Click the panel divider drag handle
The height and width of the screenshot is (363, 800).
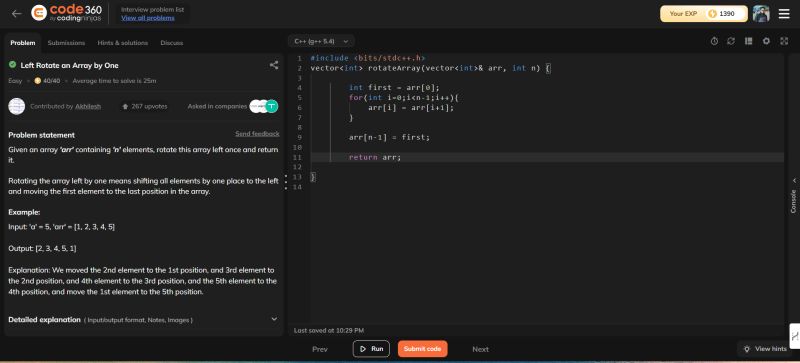[286, 182]
